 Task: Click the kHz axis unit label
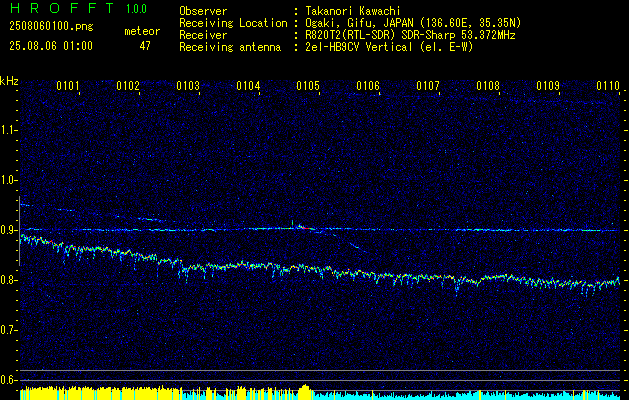tap(9, 81)
